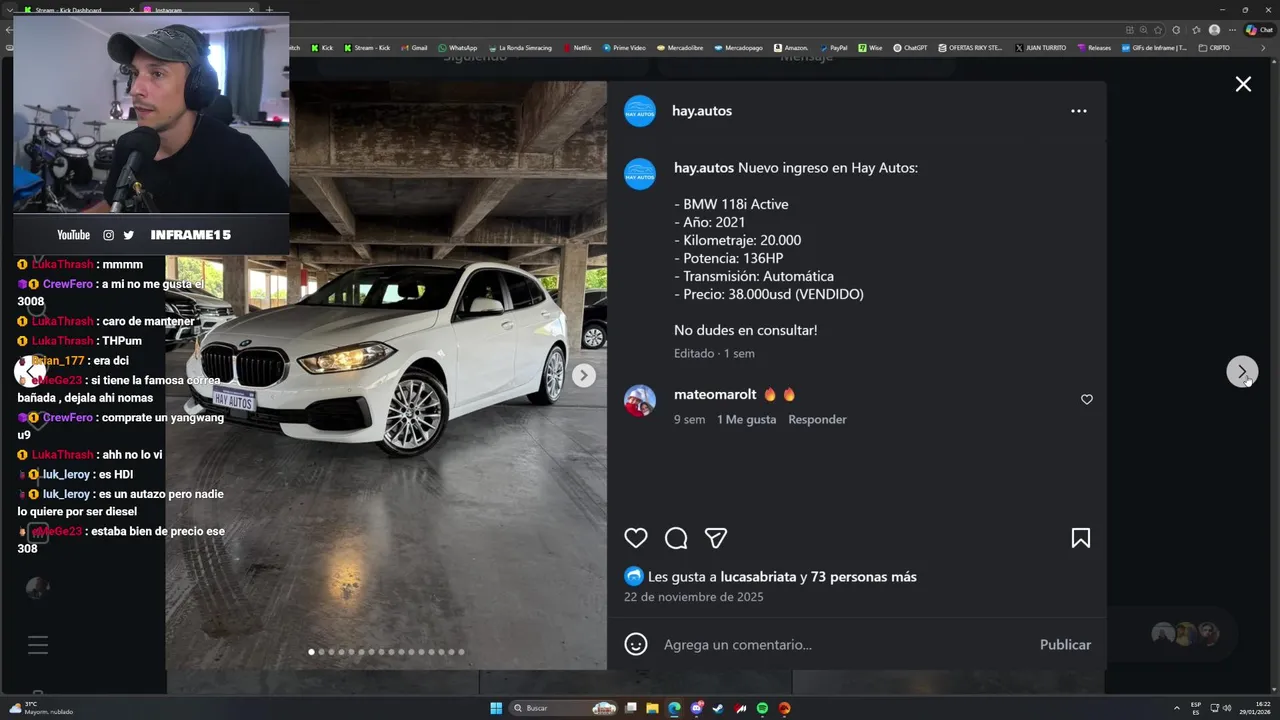Open the Mercadopago bookmark
The width and height of the screenshot is (1280, 720).
click(x=738, y=47)
